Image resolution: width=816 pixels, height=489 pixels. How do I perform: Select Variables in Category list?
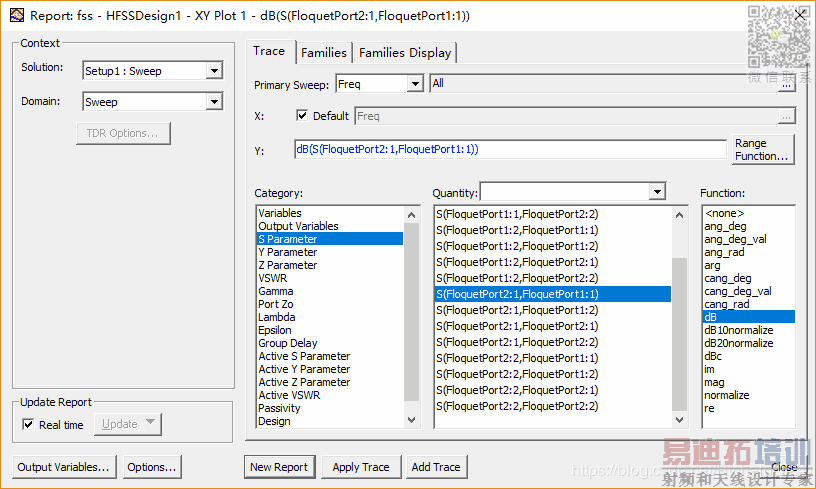click(279, 213)
